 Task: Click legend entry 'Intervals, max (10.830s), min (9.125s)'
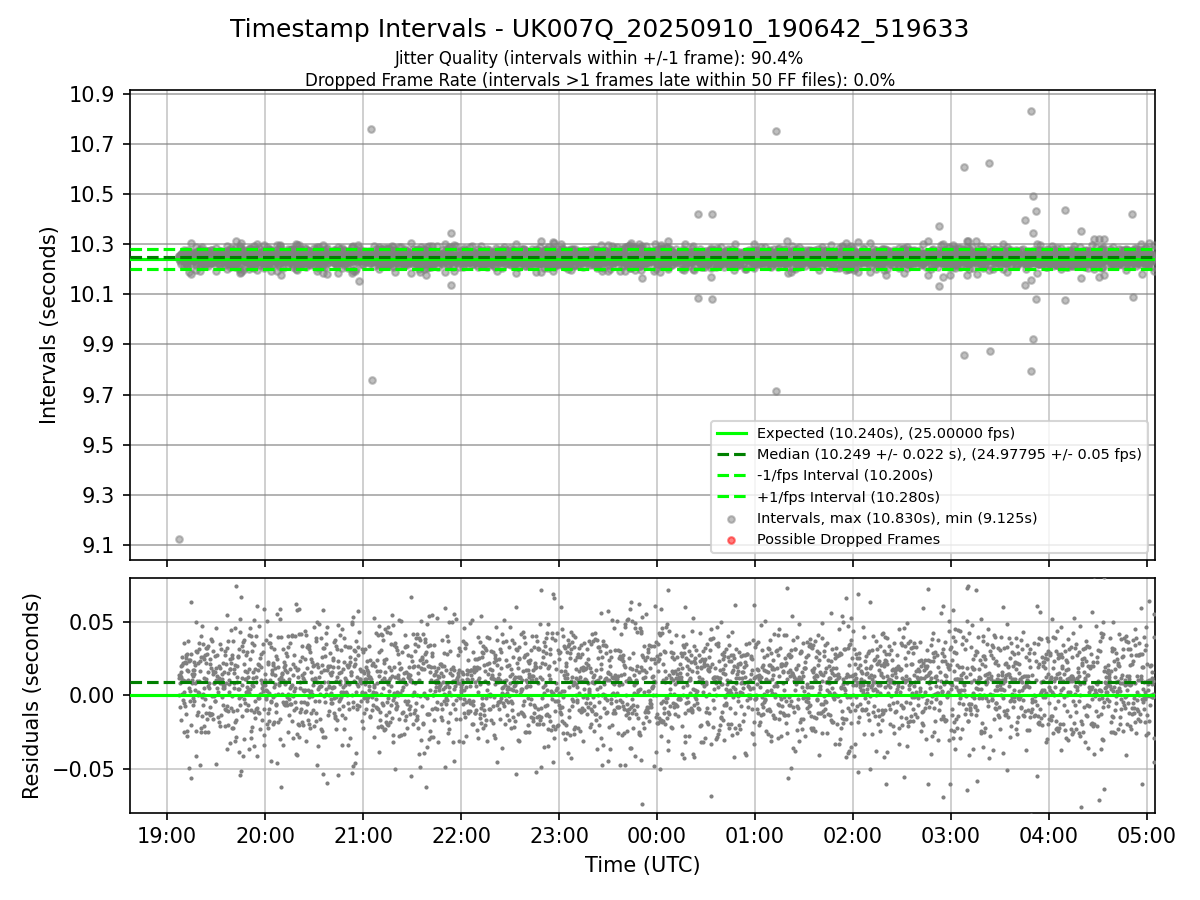click(x=897, y=518)
